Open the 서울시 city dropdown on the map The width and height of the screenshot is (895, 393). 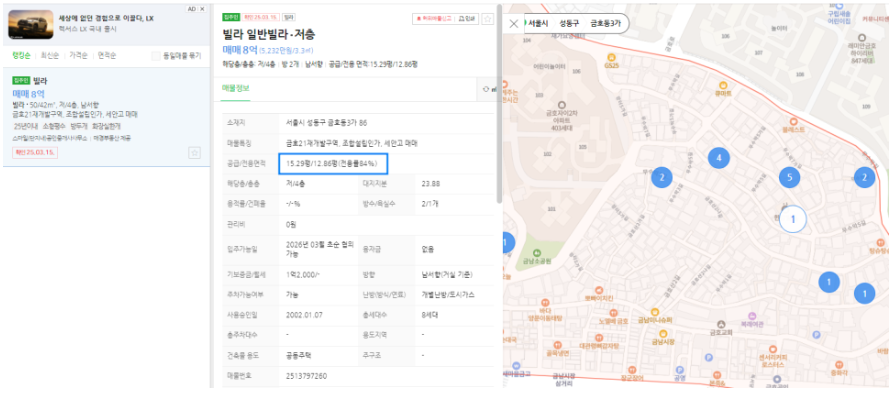[x=537, y=24]
